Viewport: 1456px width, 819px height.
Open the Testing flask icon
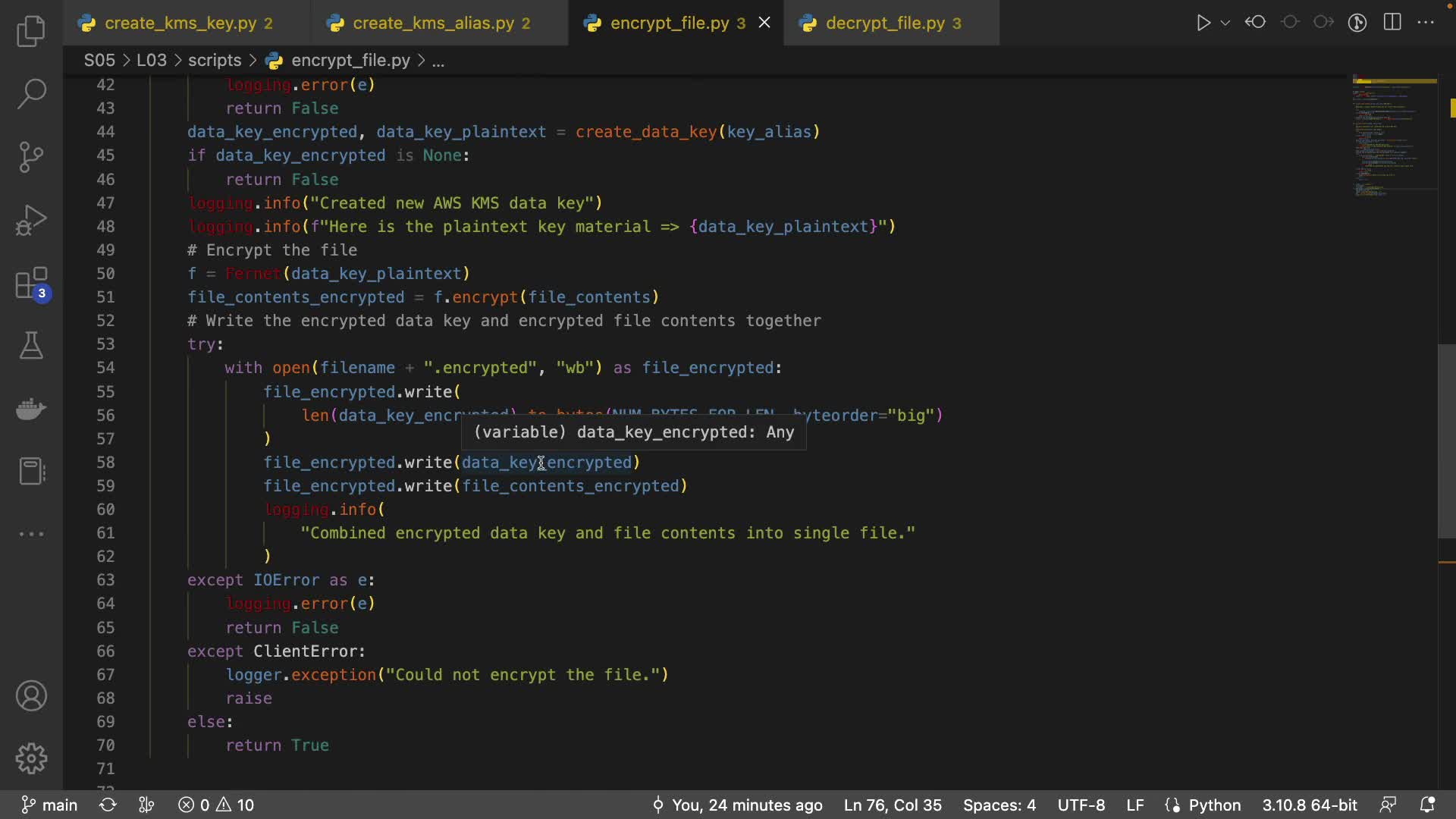(x=31, y=346)
